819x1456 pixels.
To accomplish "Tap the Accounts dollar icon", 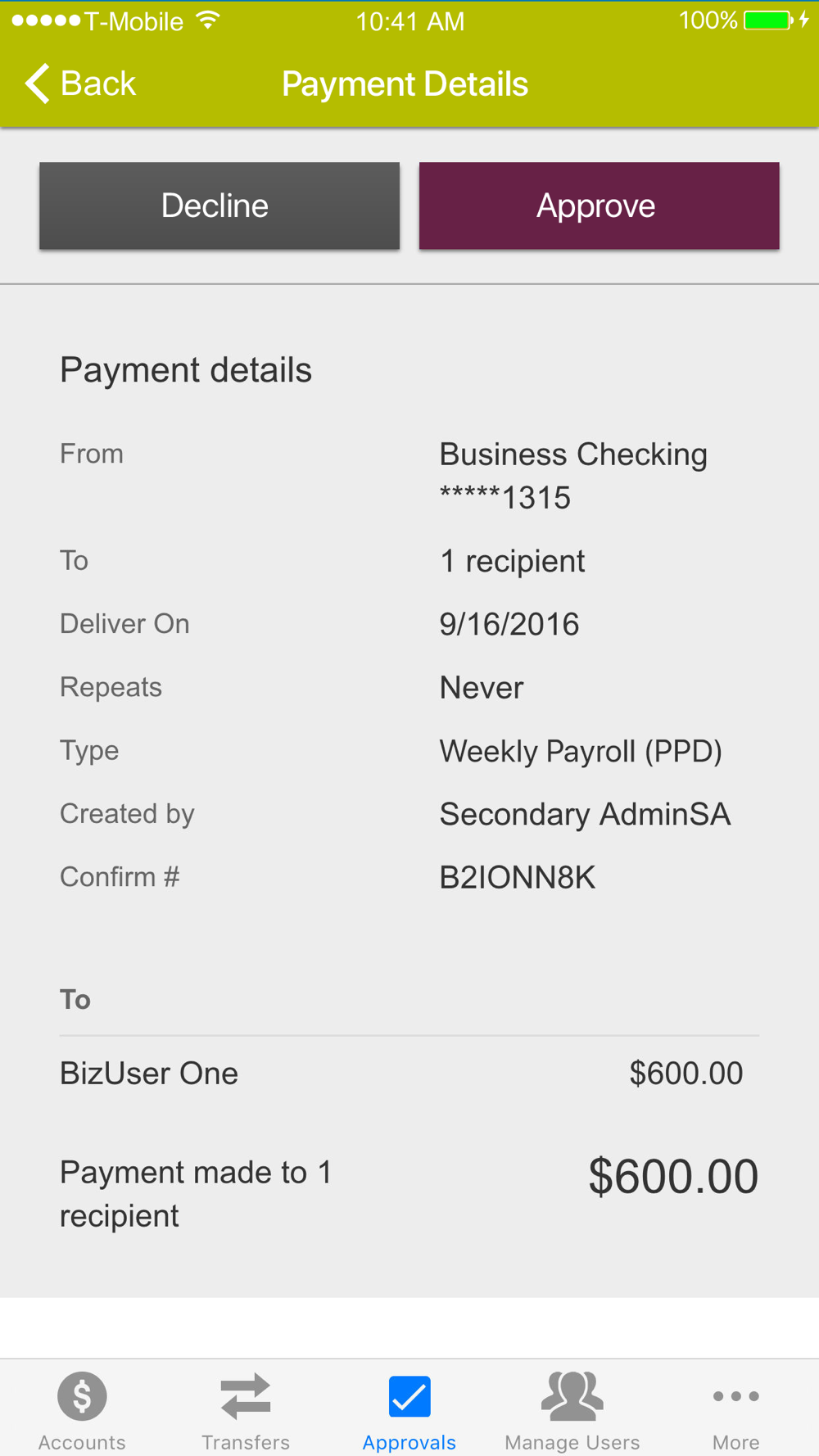I will [82, 1396].
